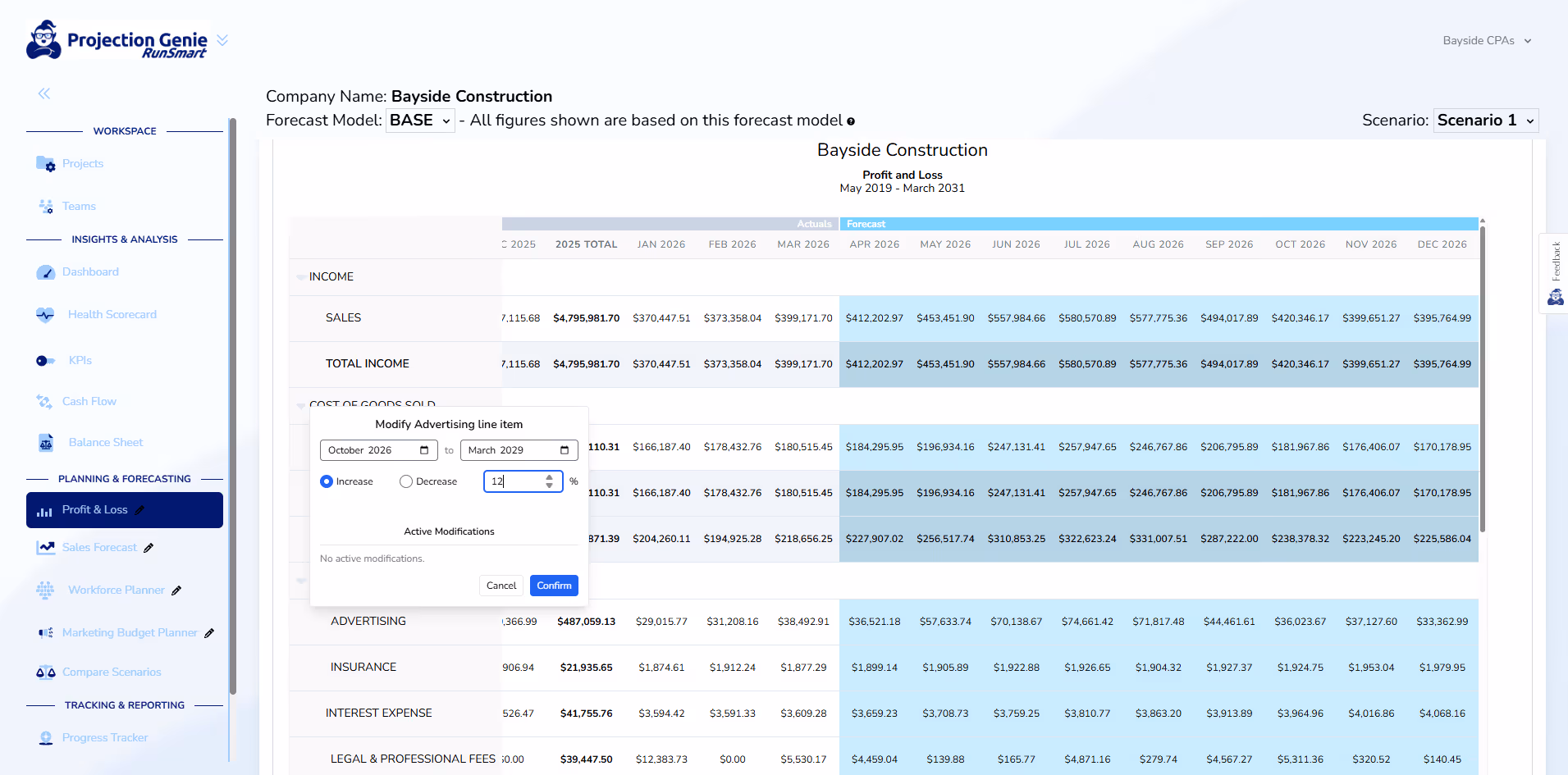Open the Bayside CPAs account dropdown
Viewport: 1568px width, 775px height.
[1487, 40]
